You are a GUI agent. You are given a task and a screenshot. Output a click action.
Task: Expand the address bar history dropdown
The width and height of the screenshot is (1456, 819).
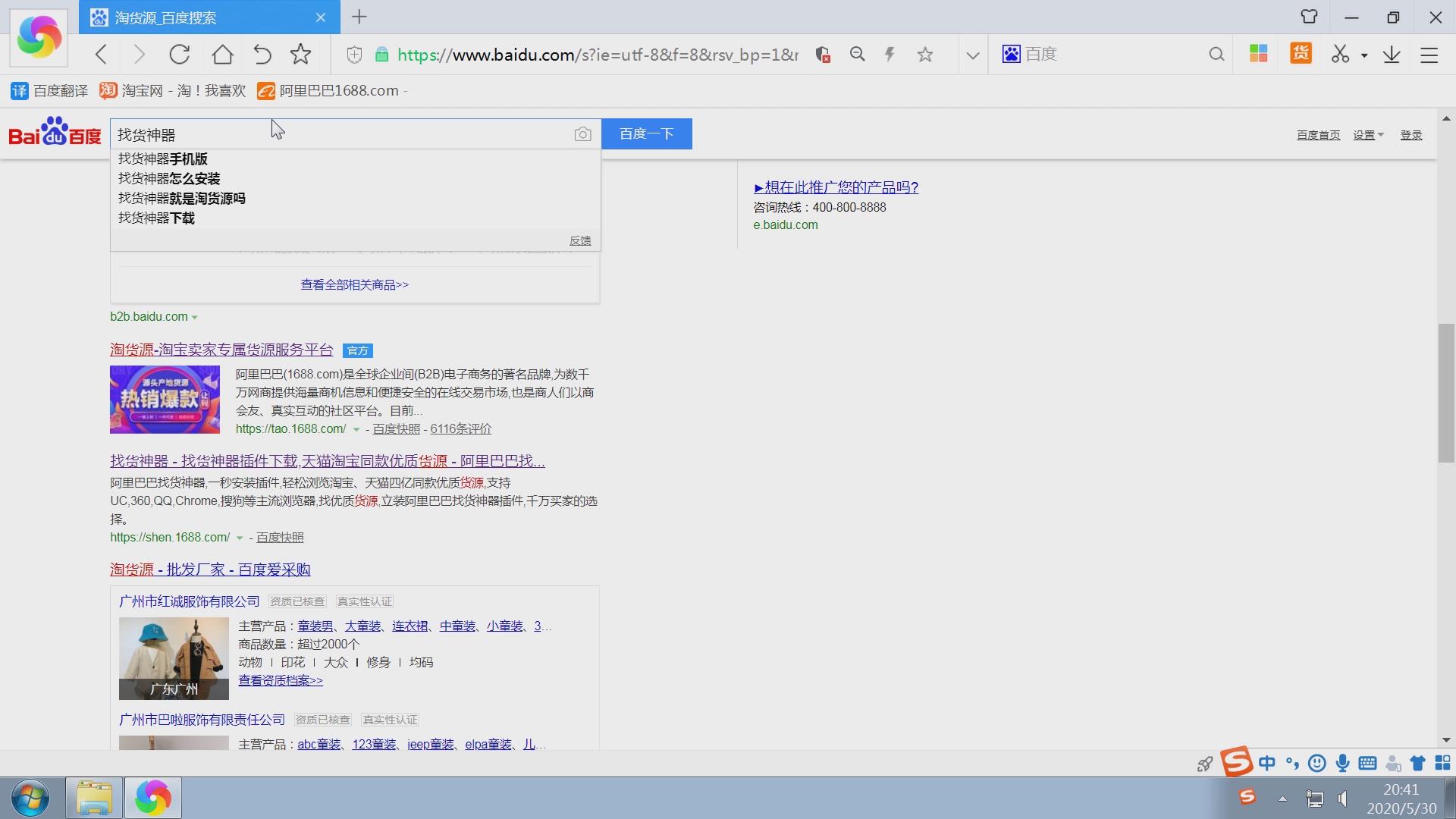973,55
